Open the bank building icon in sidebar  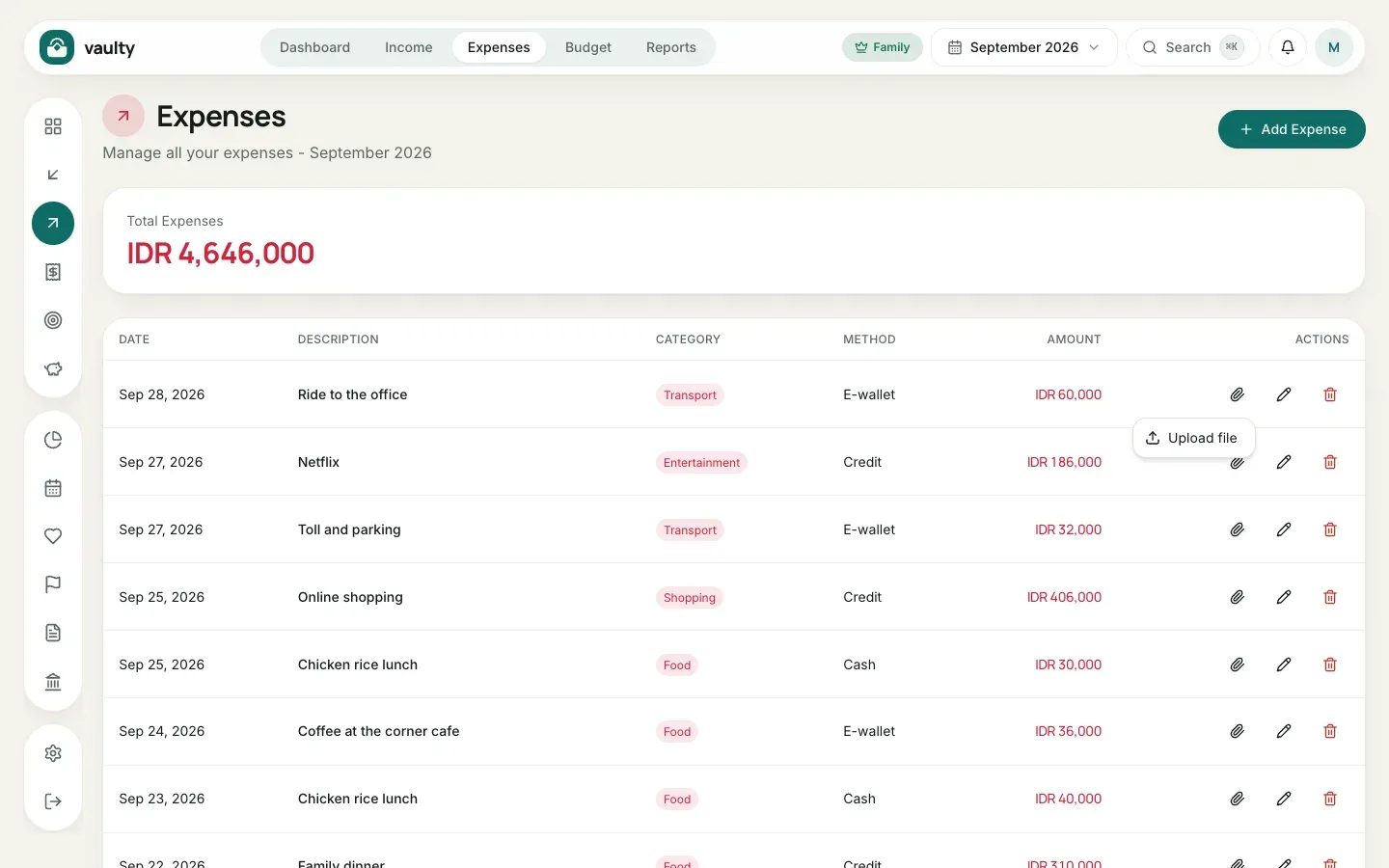pyautogui.click(x=53, y=682)
